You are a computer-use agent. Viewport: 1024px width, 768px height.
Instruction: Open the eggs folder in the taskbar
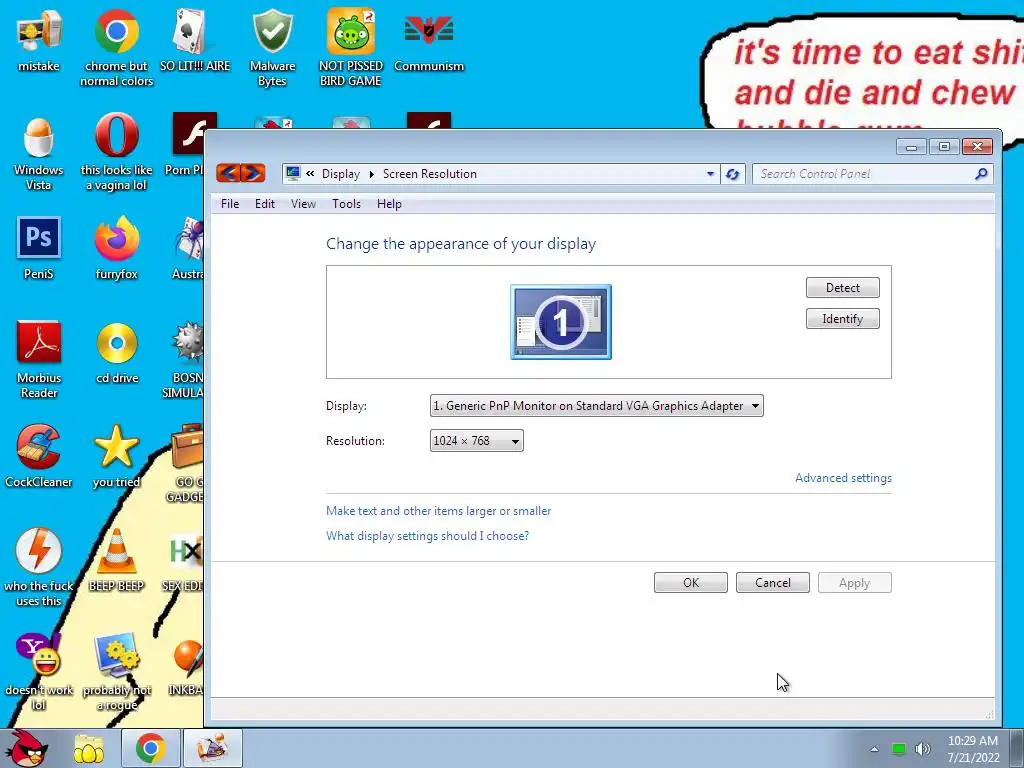[89, 748]
